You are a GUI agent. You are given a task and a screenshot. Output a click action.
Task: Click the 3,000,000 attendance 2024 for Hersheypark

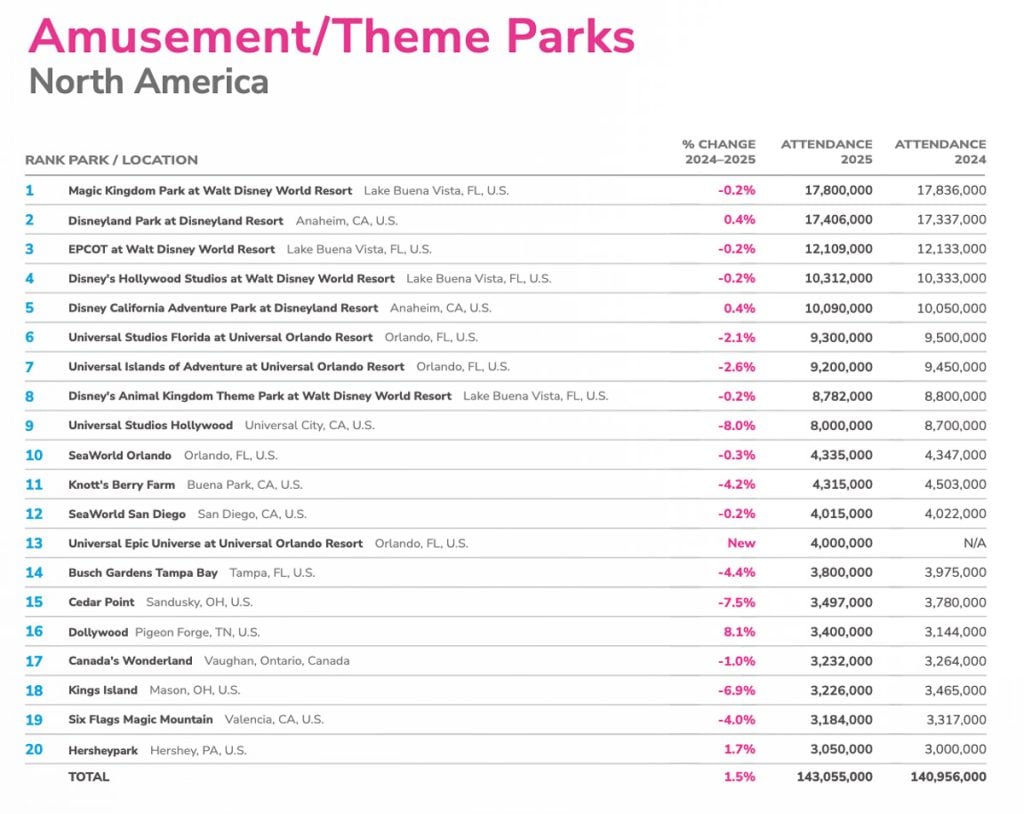coord(955,749)
